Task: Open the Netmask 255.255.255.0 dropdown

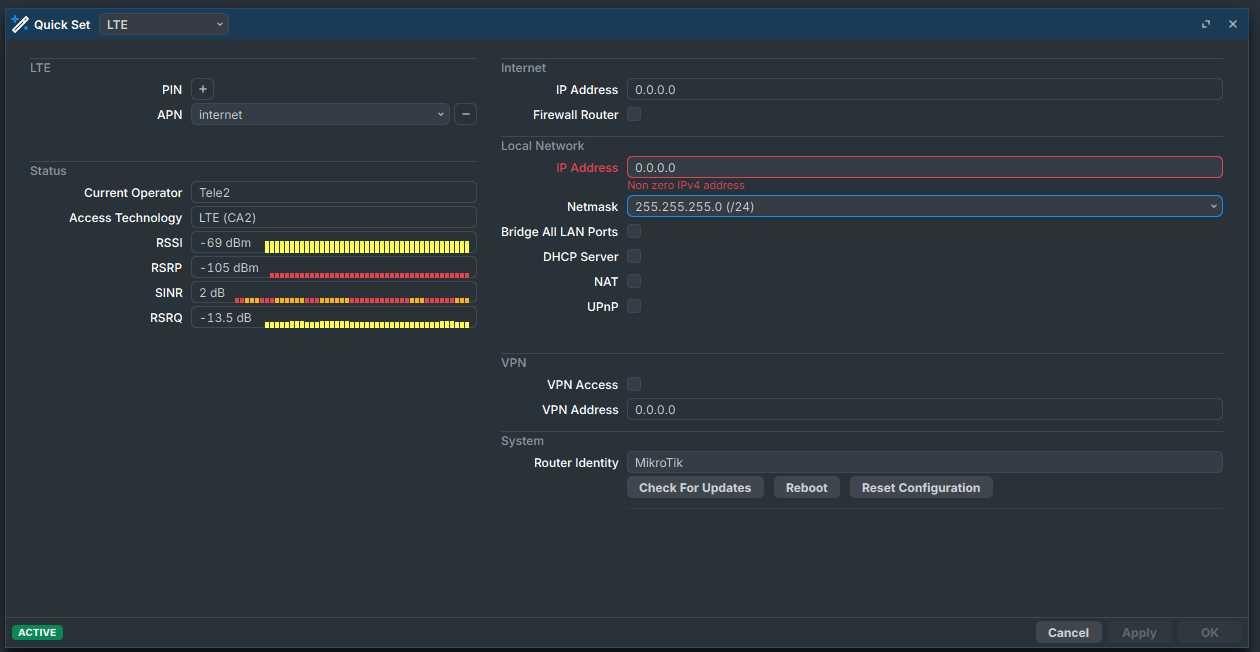Action: 924,206
